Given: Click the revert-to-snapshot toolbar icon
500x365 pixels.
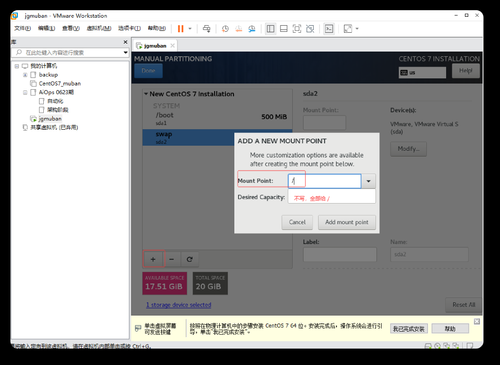Looking at the screenshot, I should click(239, 29).
